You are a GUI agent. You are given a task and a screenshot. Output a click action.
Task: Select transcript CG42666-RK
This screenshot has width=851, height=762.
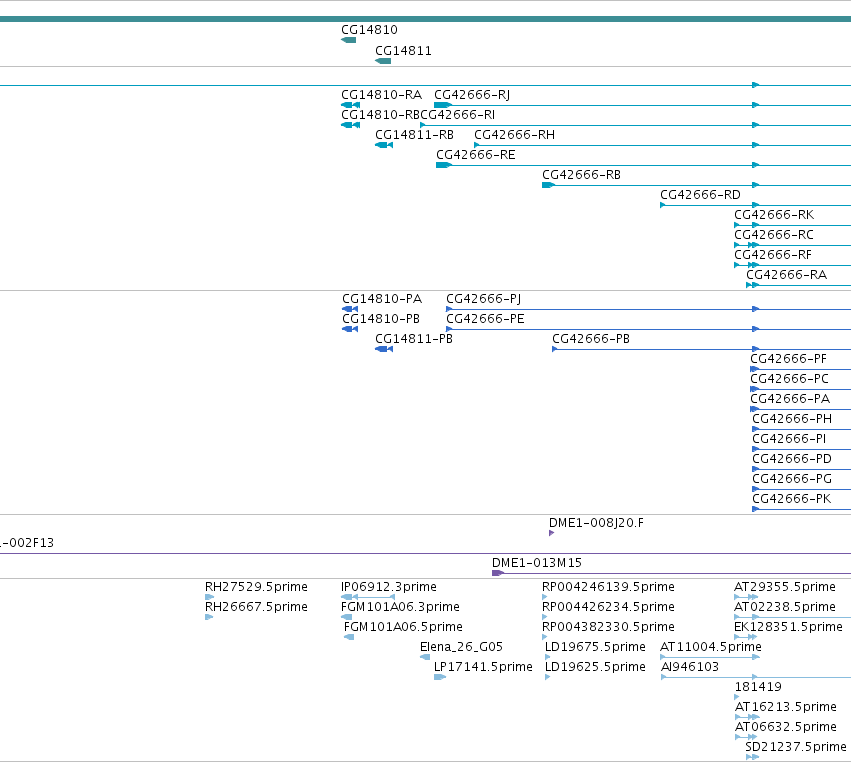click(774, 215)
